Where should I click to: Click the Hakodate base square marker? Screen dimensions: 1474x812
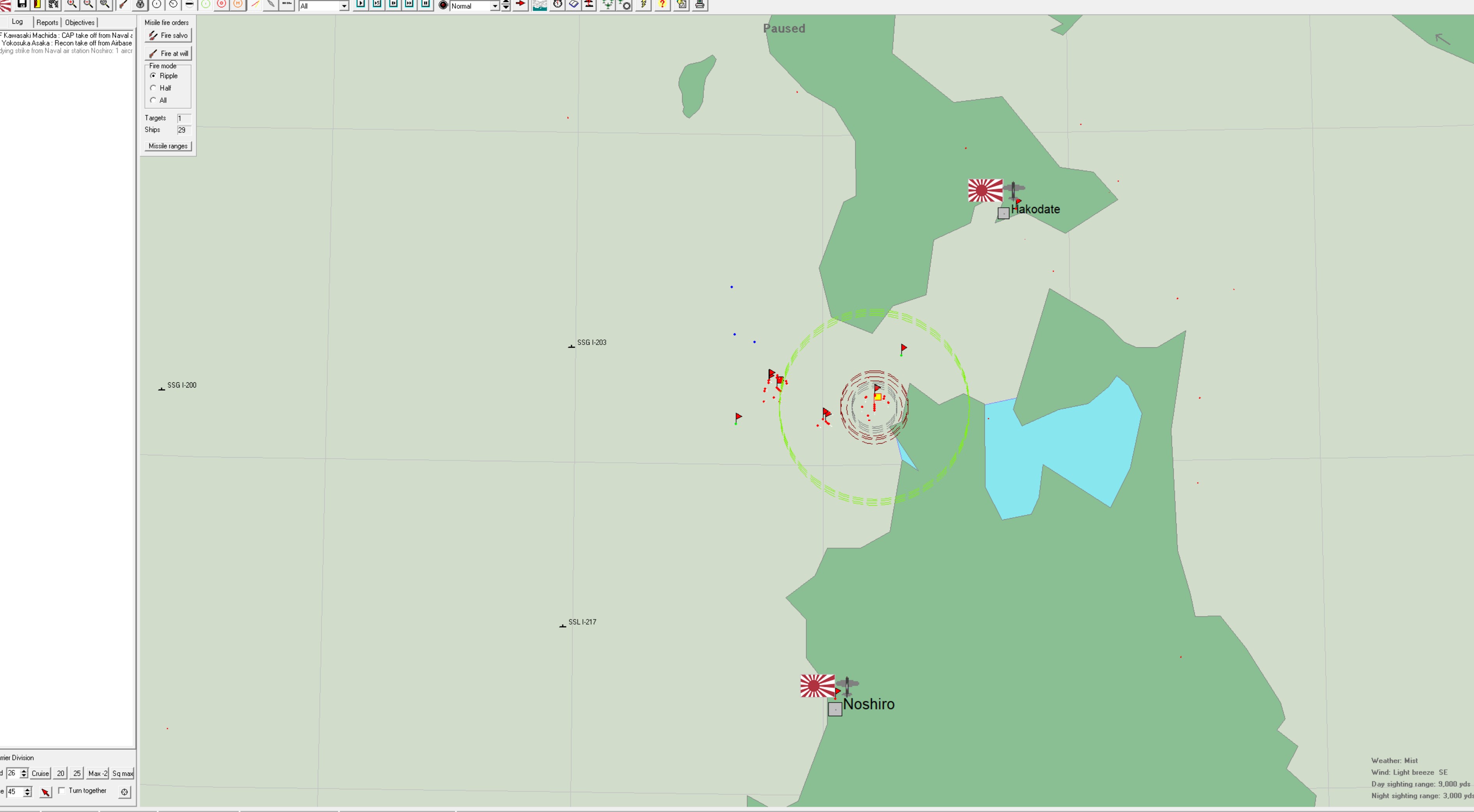click(x=1003, y=214)
